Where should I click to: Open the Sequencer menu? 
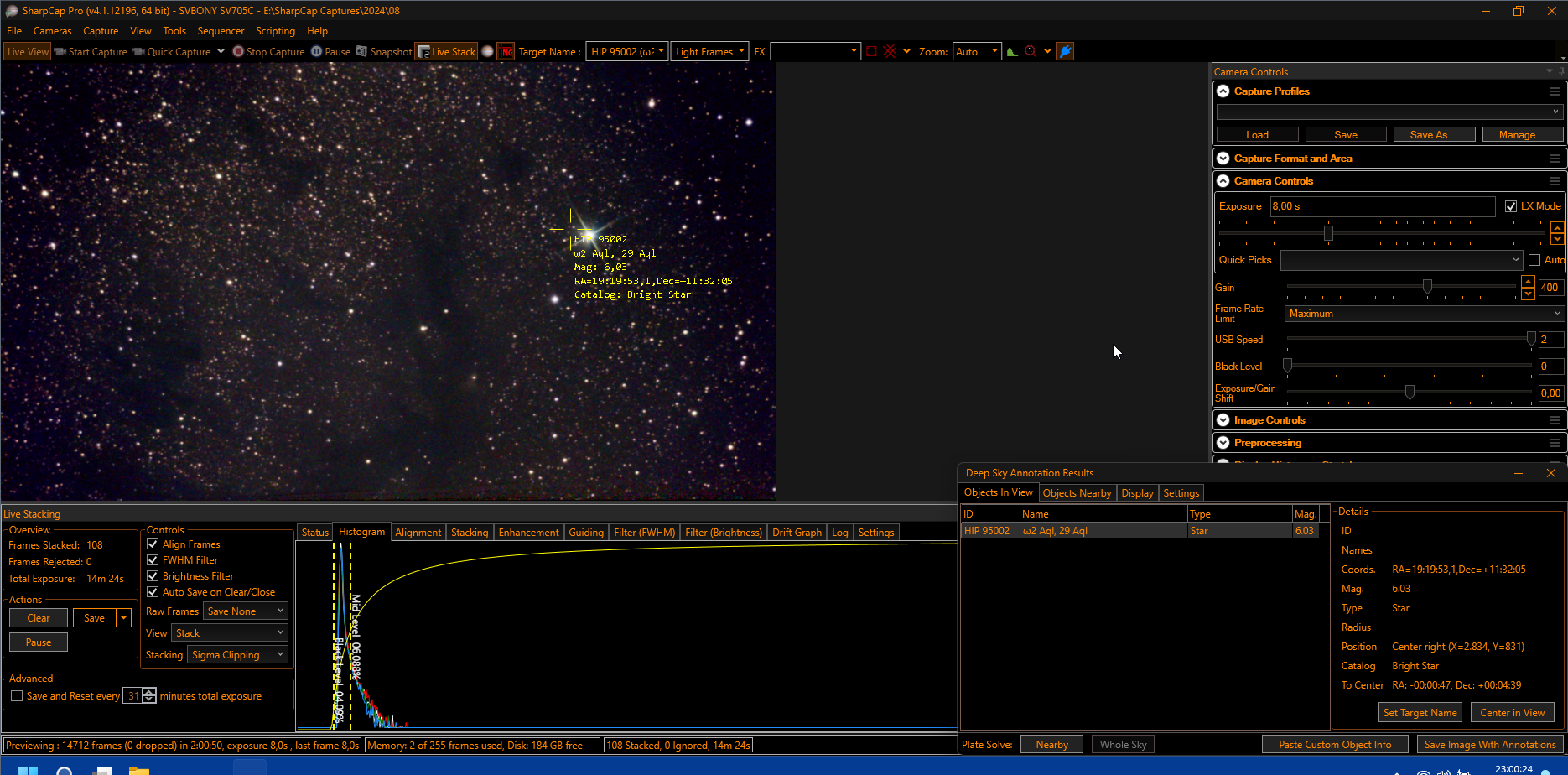click(221, 31)
